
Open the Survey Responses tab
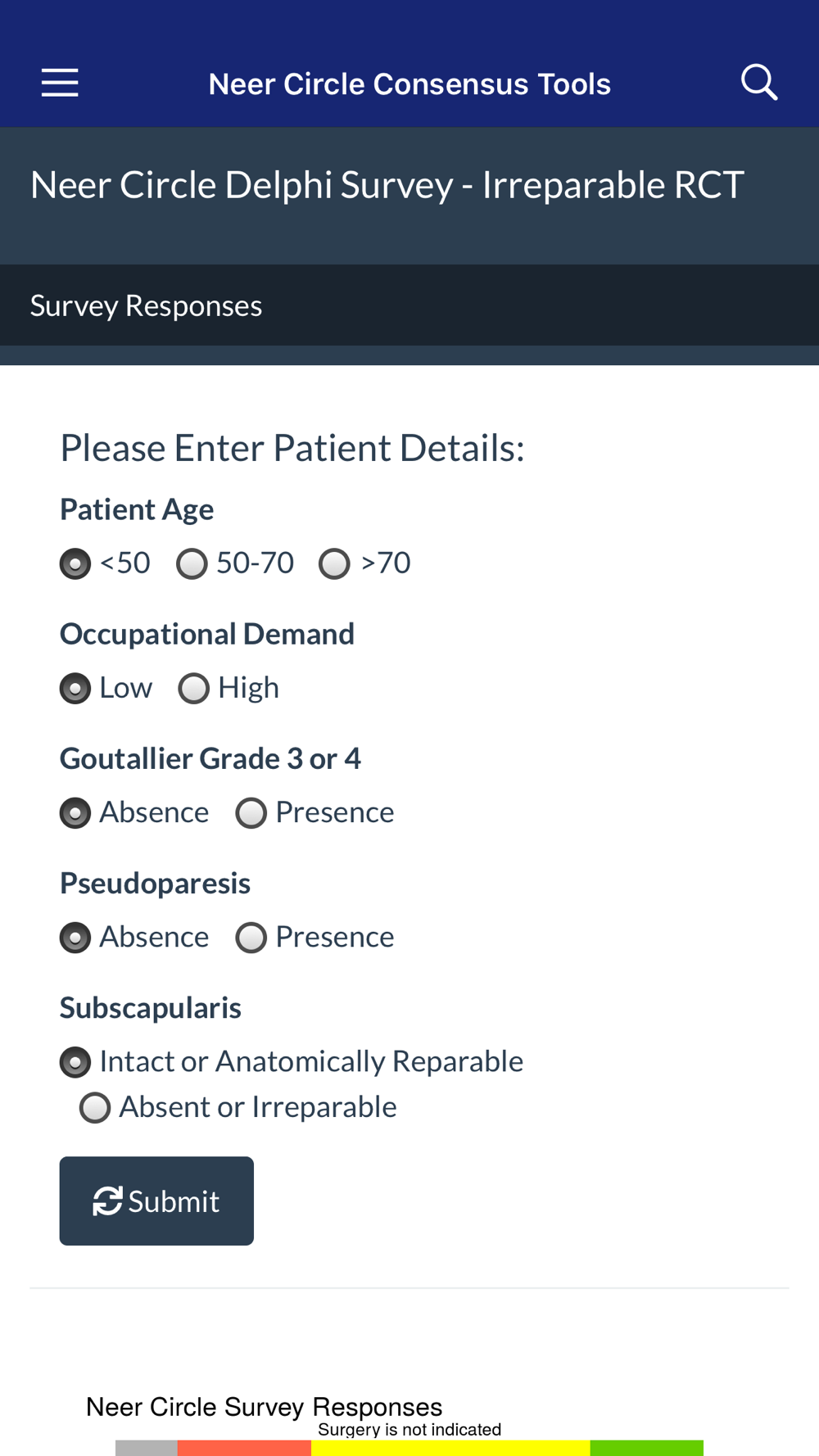tap(146, 305)
